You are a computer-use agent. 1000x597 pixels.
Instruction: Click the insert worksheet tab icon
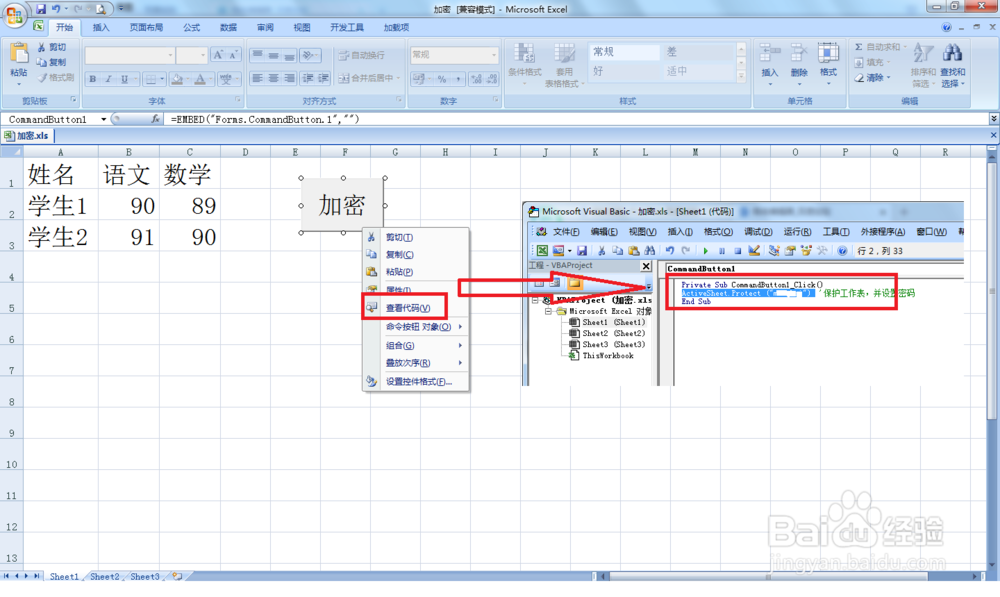click(x=177, y=577)
